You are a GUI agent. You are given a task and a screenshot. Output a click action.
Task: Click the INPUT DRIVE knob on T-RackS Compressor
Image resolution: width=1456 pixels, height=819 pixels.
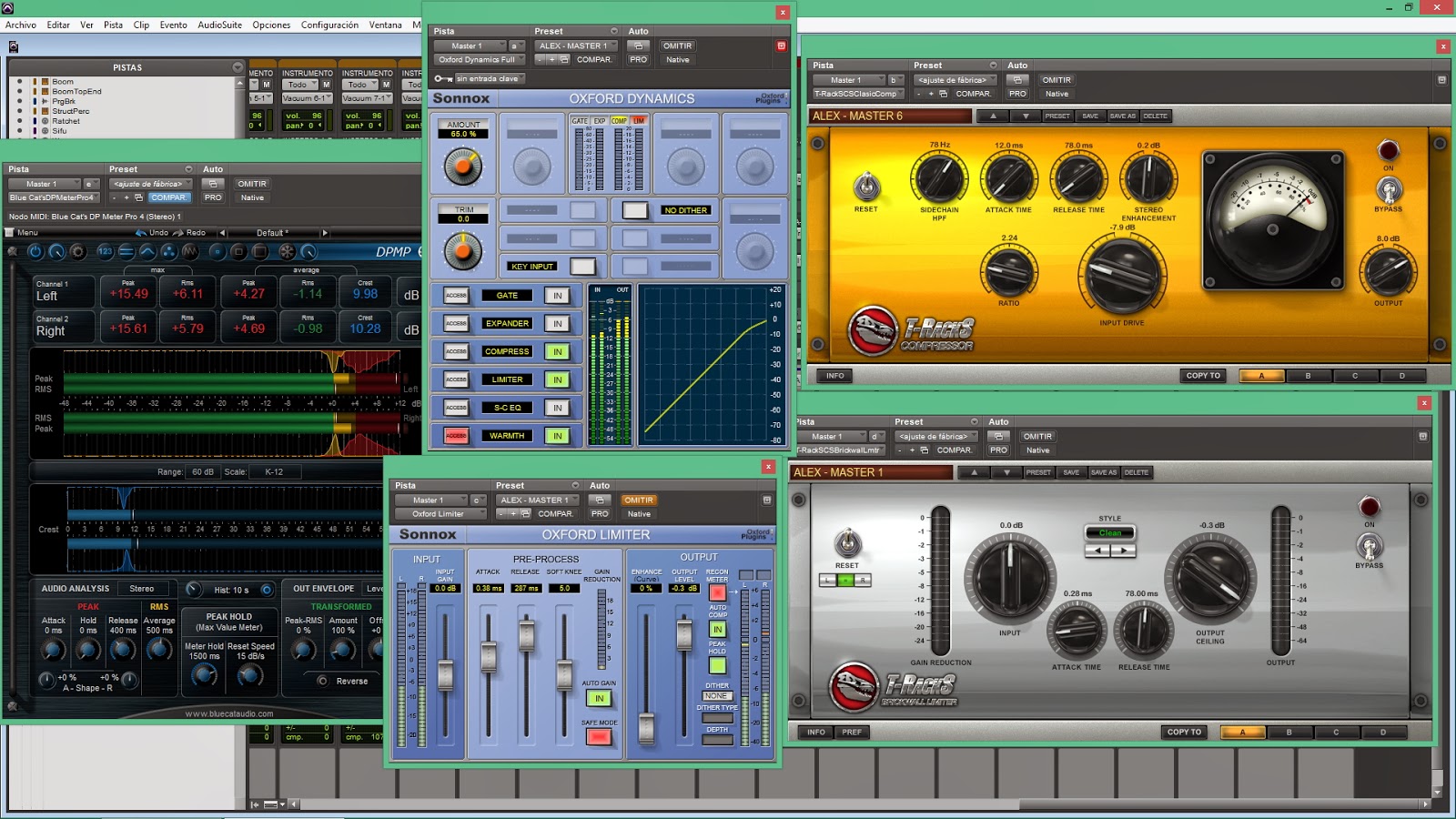tap(1121, 275)
